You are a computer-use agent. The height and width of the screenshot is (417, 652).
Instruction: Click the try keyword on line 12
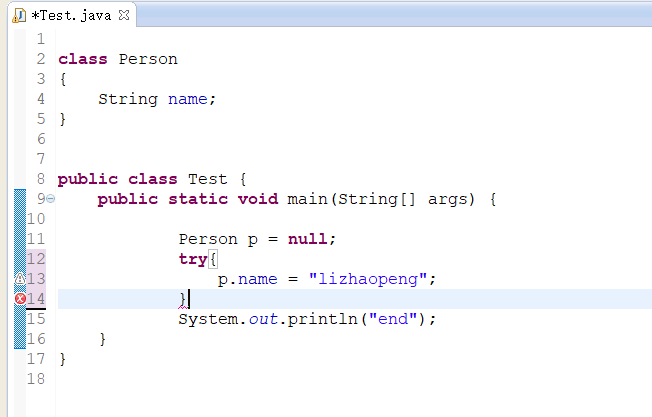point(193,259)
